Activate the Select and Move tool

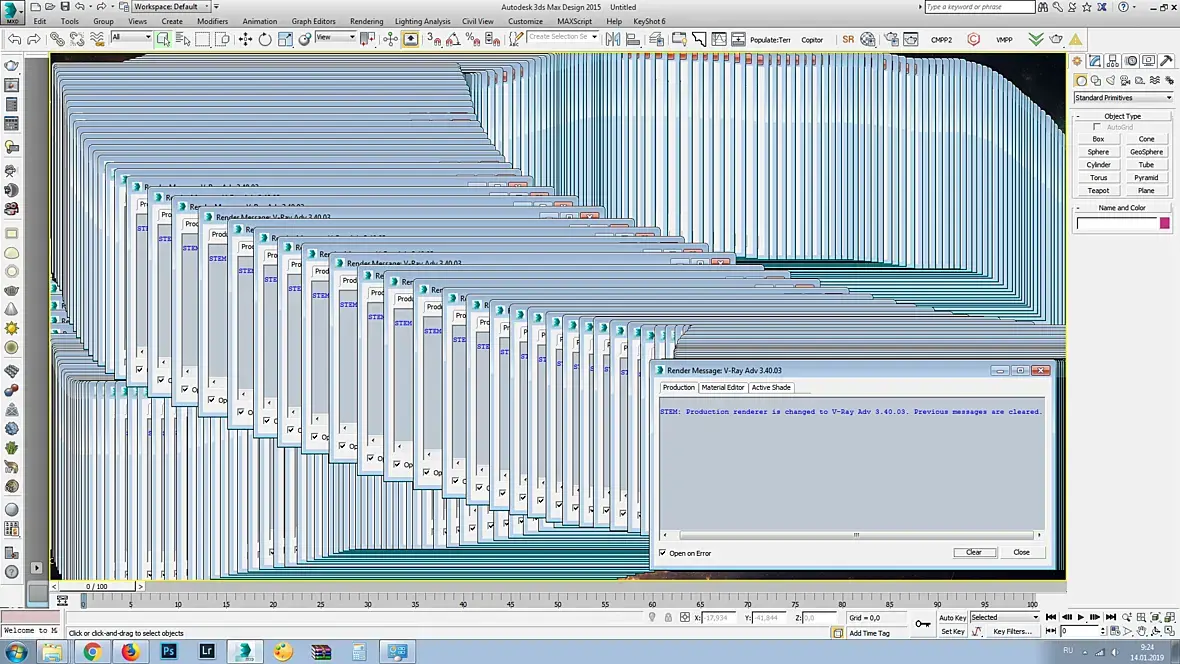point(245,39)
